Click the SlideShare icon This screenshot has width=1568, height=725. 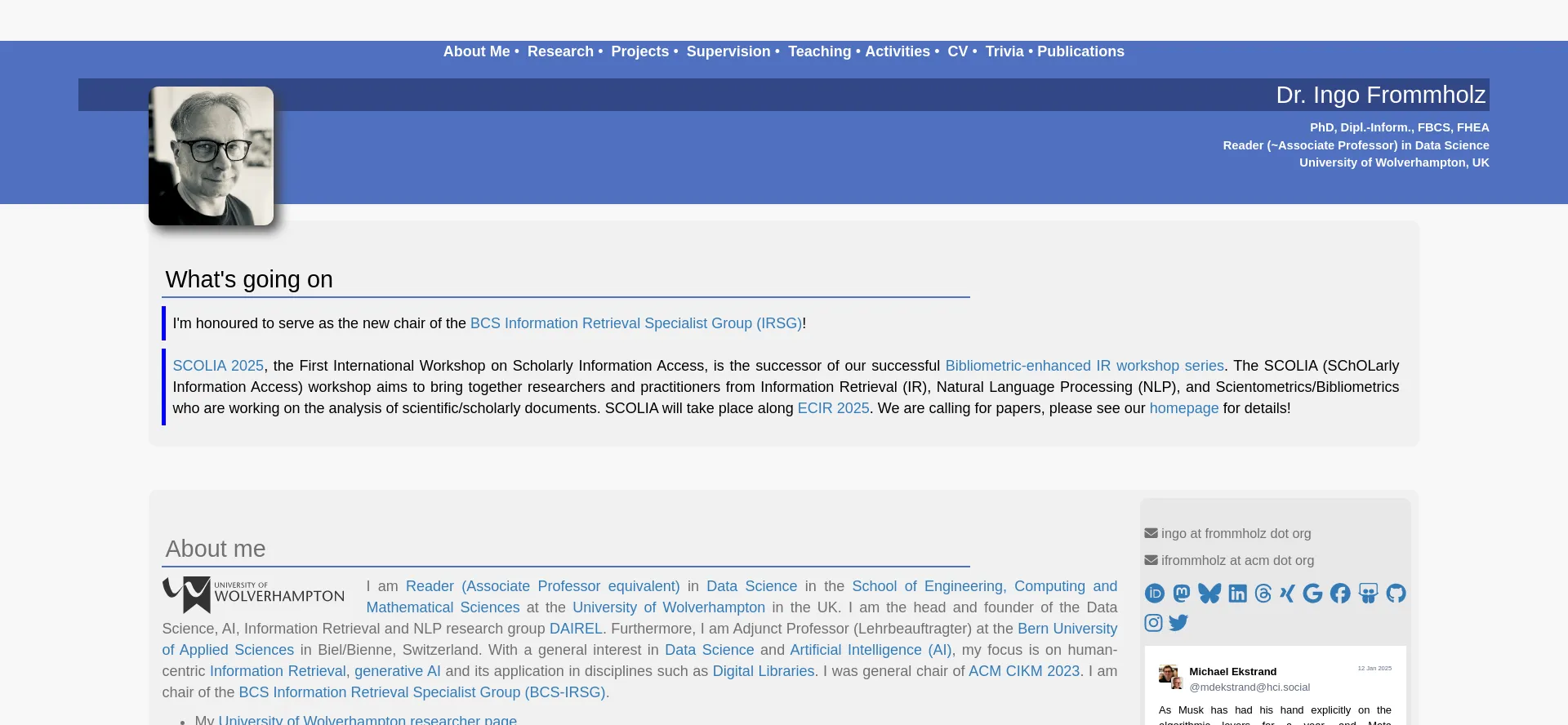tap(1368, 594)
